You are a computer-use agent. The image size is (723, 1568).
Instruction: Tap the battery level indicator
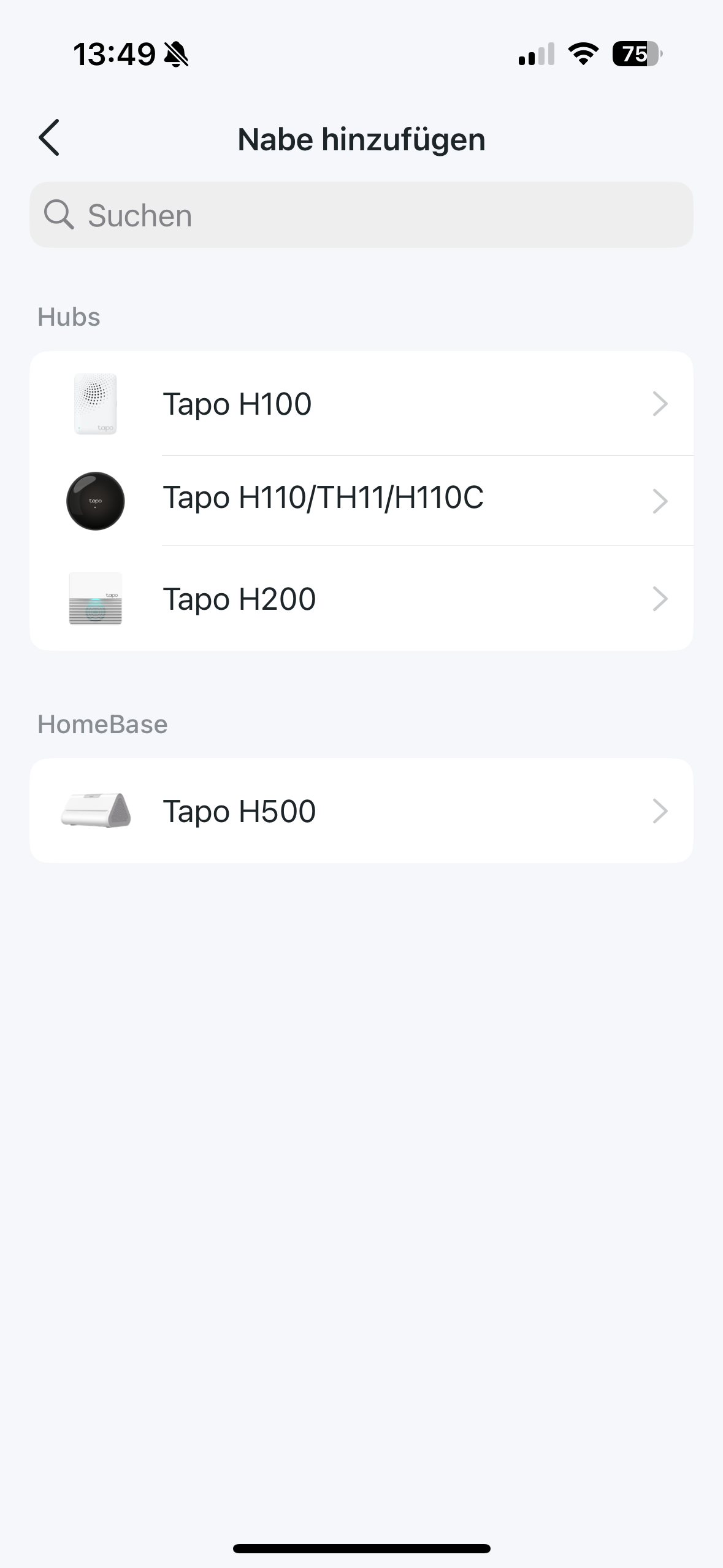pos(637,54)
